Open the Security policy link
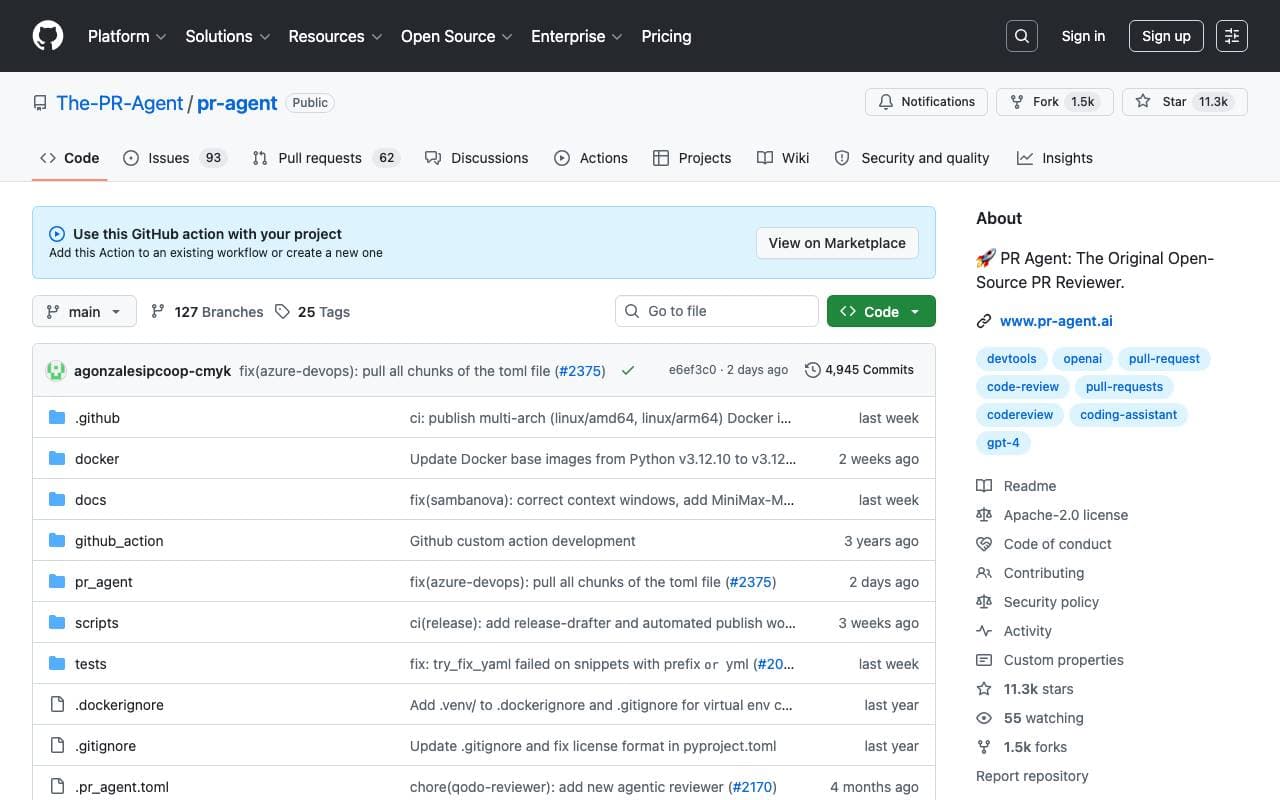The width and height of the screenshot is (1280, 800). click(x=1051, y=602)
